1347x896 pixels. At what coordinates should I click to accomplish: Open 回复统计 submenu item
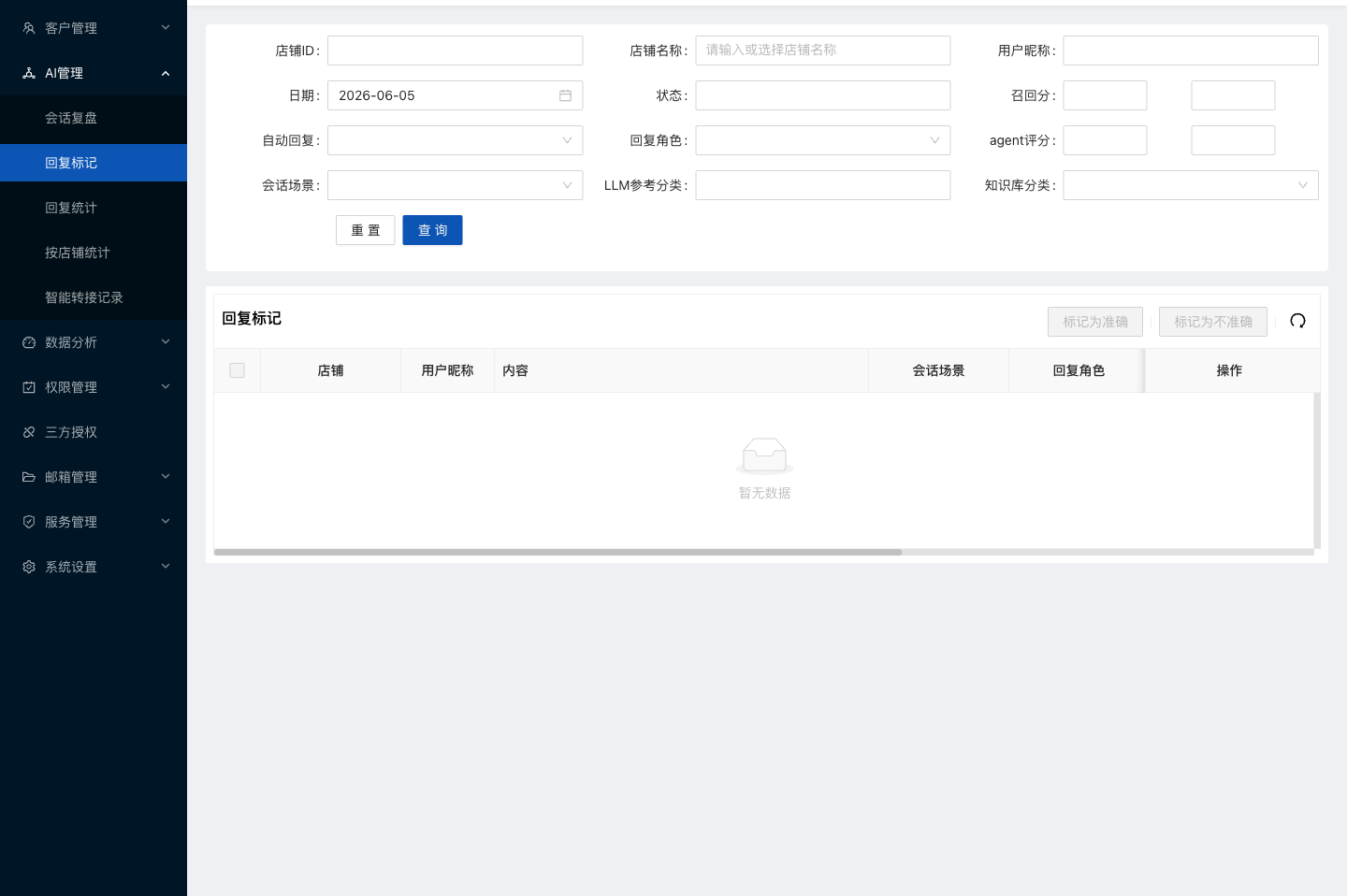pos(94,208)
